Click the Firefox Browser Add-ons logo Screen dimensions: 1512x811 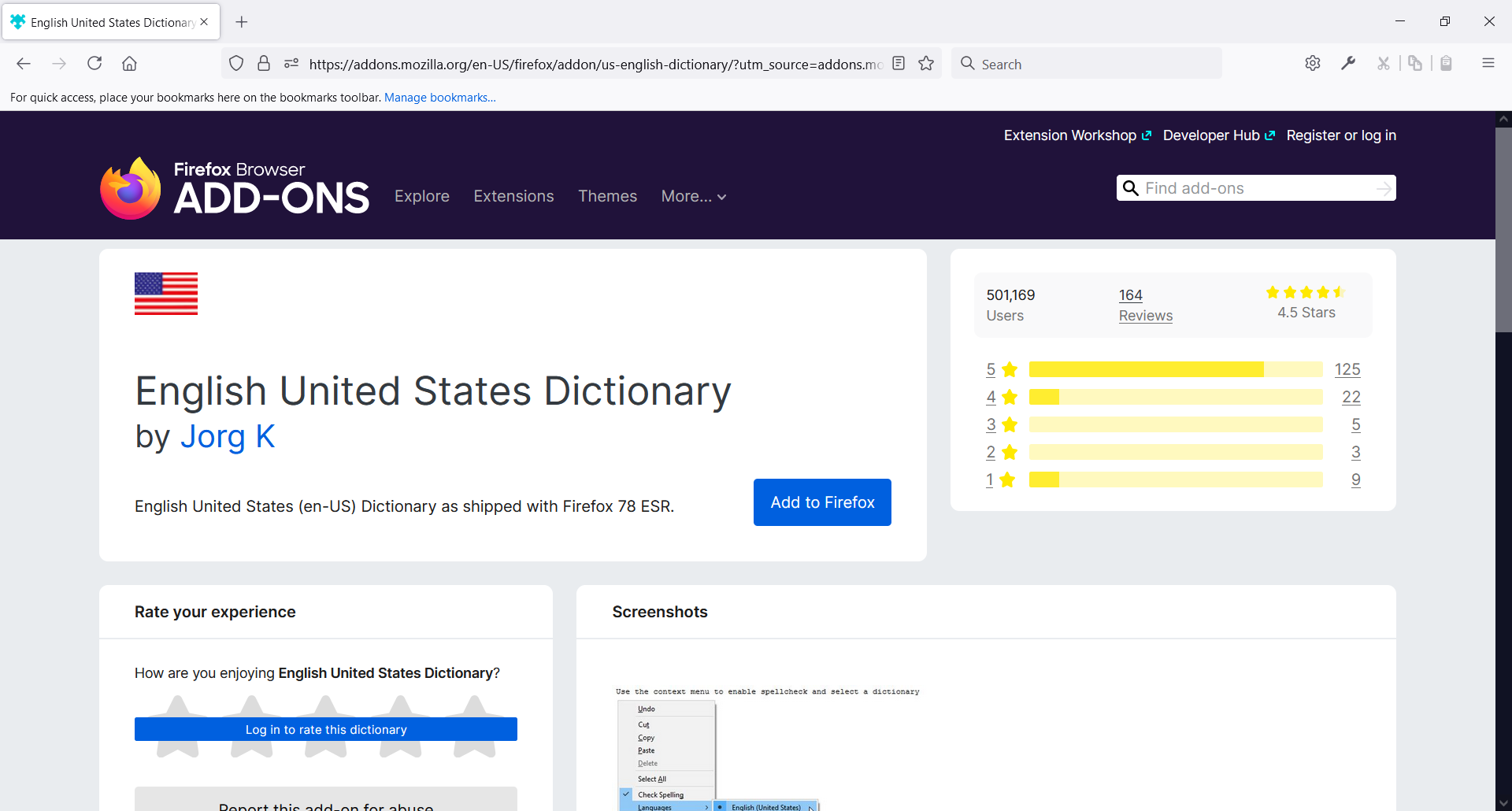pos(235,189)
